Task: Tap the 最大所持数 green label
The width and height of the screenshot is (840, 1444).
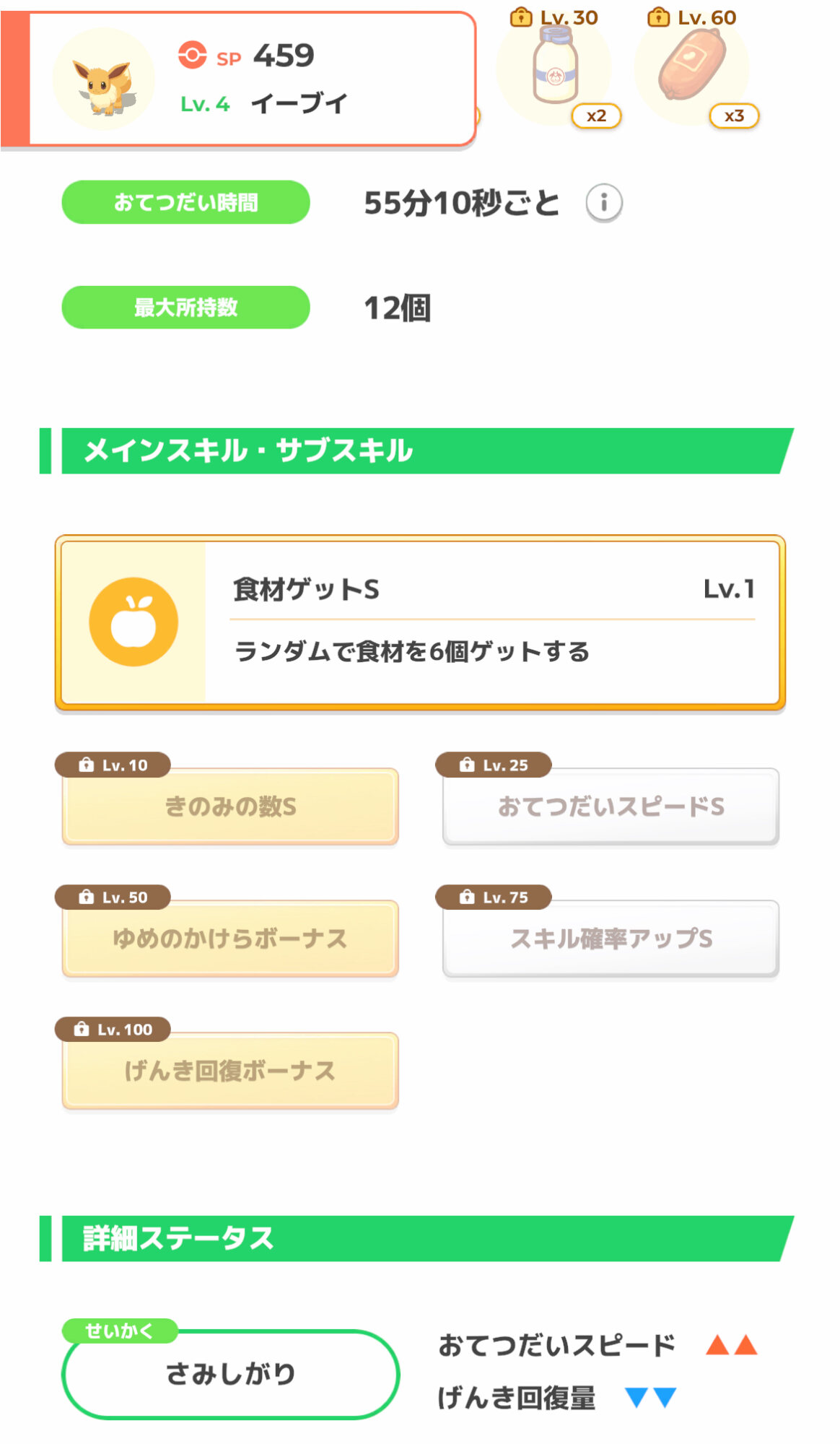Action: coord(185,308)
